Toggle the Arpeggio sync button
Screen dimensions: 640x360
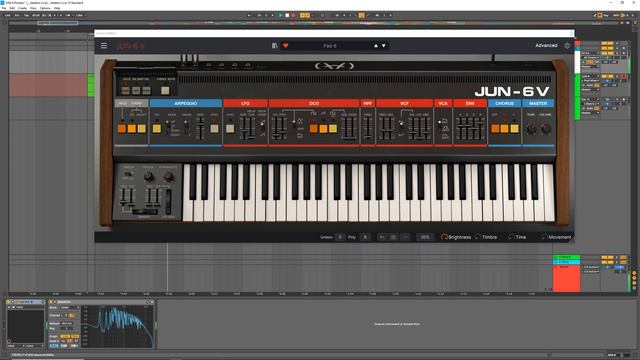click(x=214, y=129)
